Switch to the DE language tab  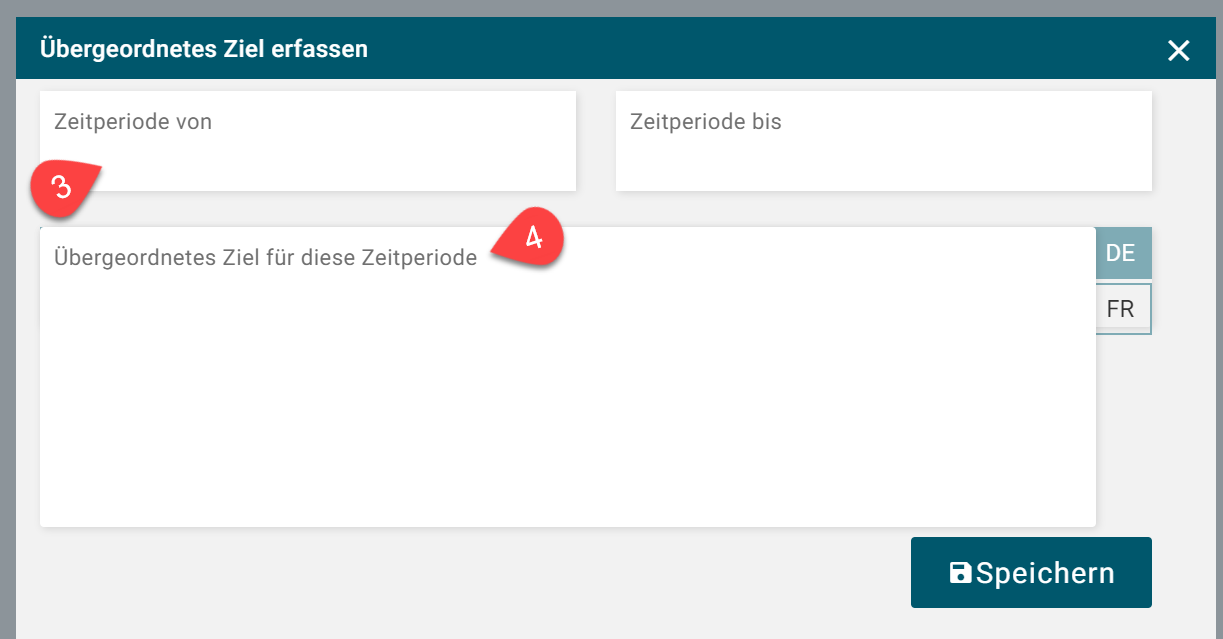[x=1120, y=253]
